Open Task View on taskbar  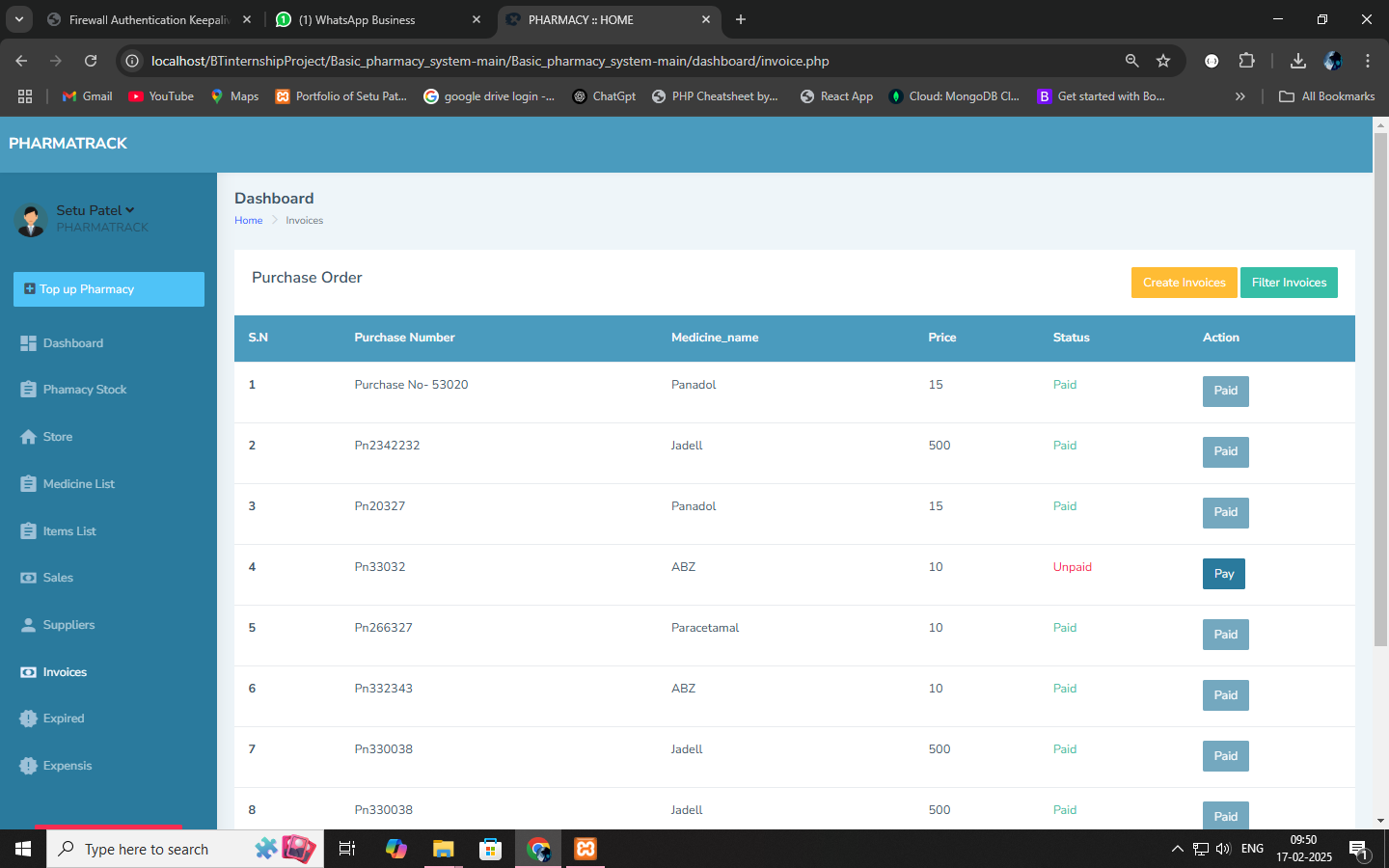[347, 849]
